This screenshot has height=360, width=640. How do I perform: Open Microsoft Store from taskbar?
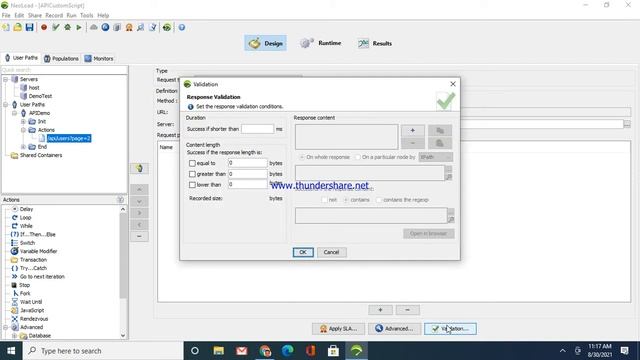pyautogui.click(x=333, y=351)
